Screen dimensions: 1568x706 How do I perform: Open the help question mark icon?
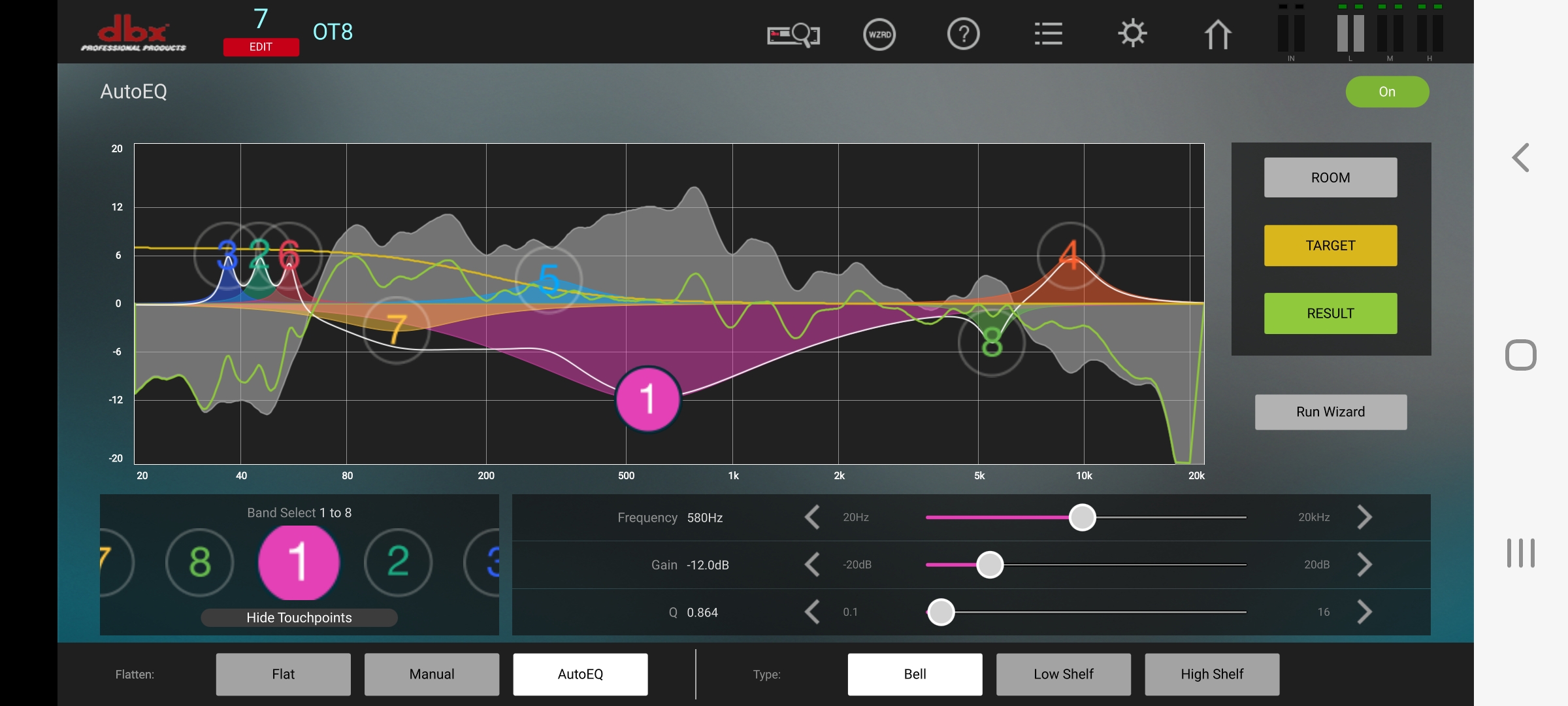pyautogui.click(x=963, y=34)
